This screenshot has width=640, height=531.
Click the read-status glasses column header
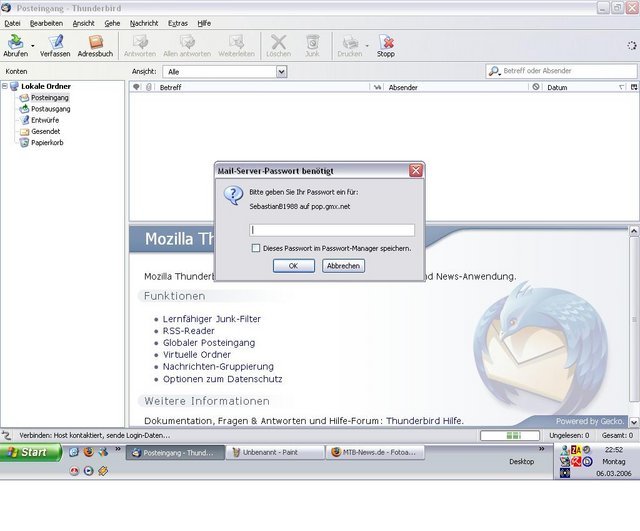pyautogui.click(x=378, y=87)
